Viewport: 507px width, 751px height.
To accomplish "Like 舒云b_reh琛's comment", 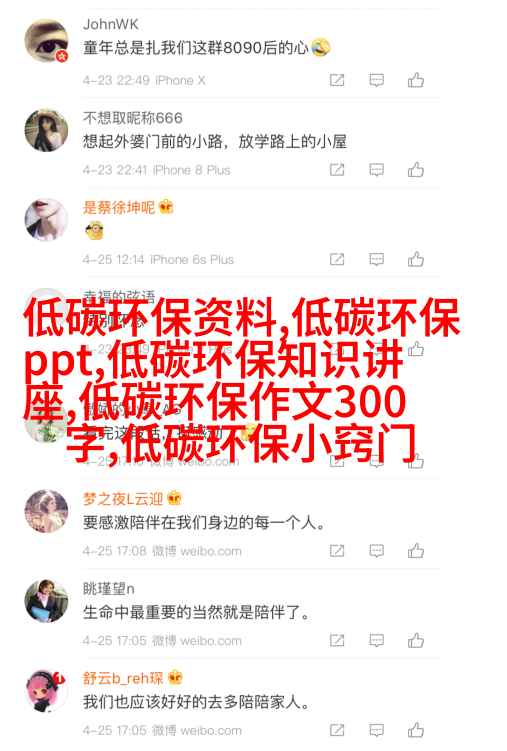I will pyautogui.click(x=416, y=730).
